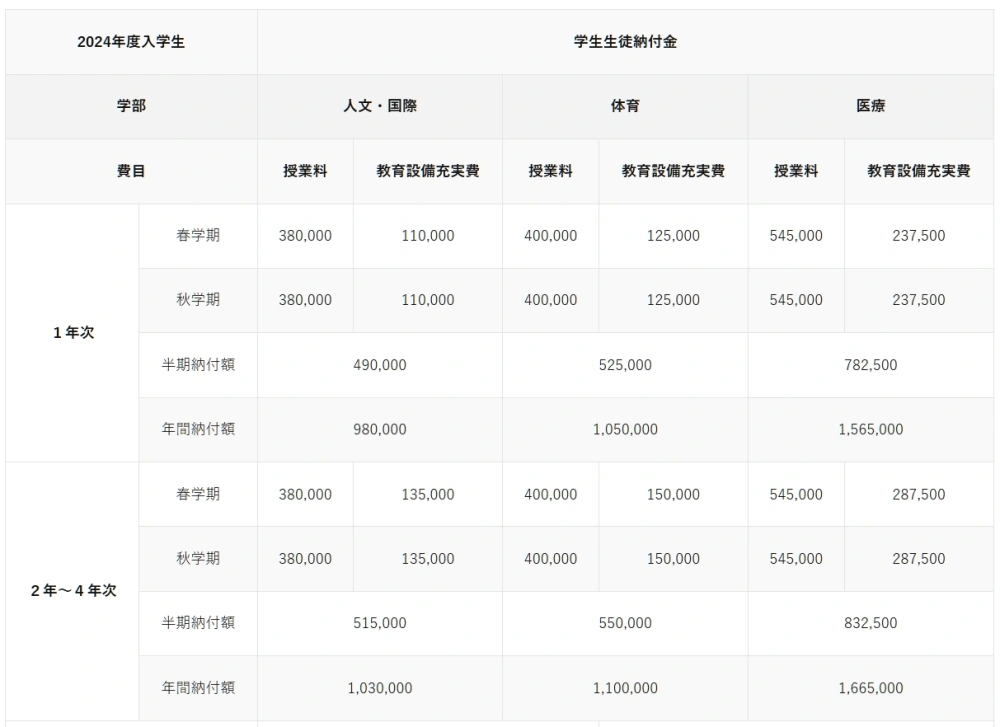The image size is (1000, 727).
Task: Select the 490,000 half-term payment cell
Action: click(379, 365)
